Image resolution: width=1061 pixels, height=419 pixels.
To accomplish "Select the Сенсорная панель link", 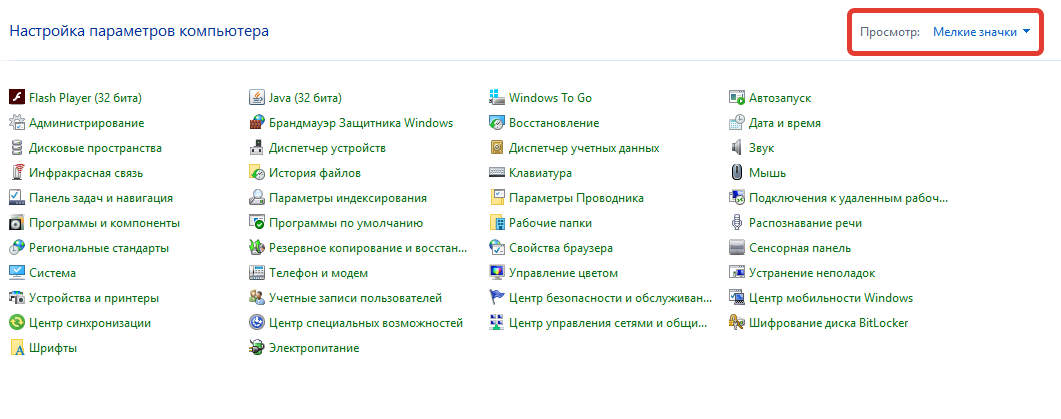I will point(800,248).
